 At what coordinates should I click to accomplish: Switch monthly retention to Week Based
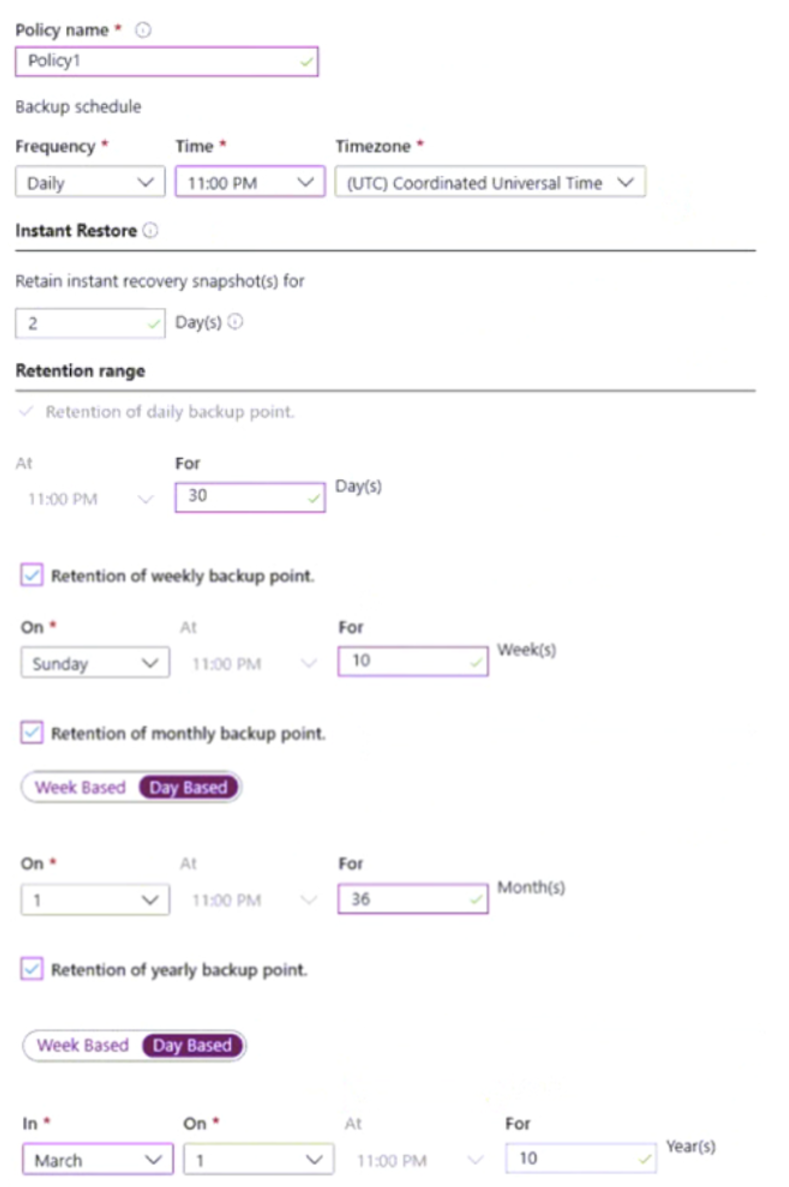79,788
